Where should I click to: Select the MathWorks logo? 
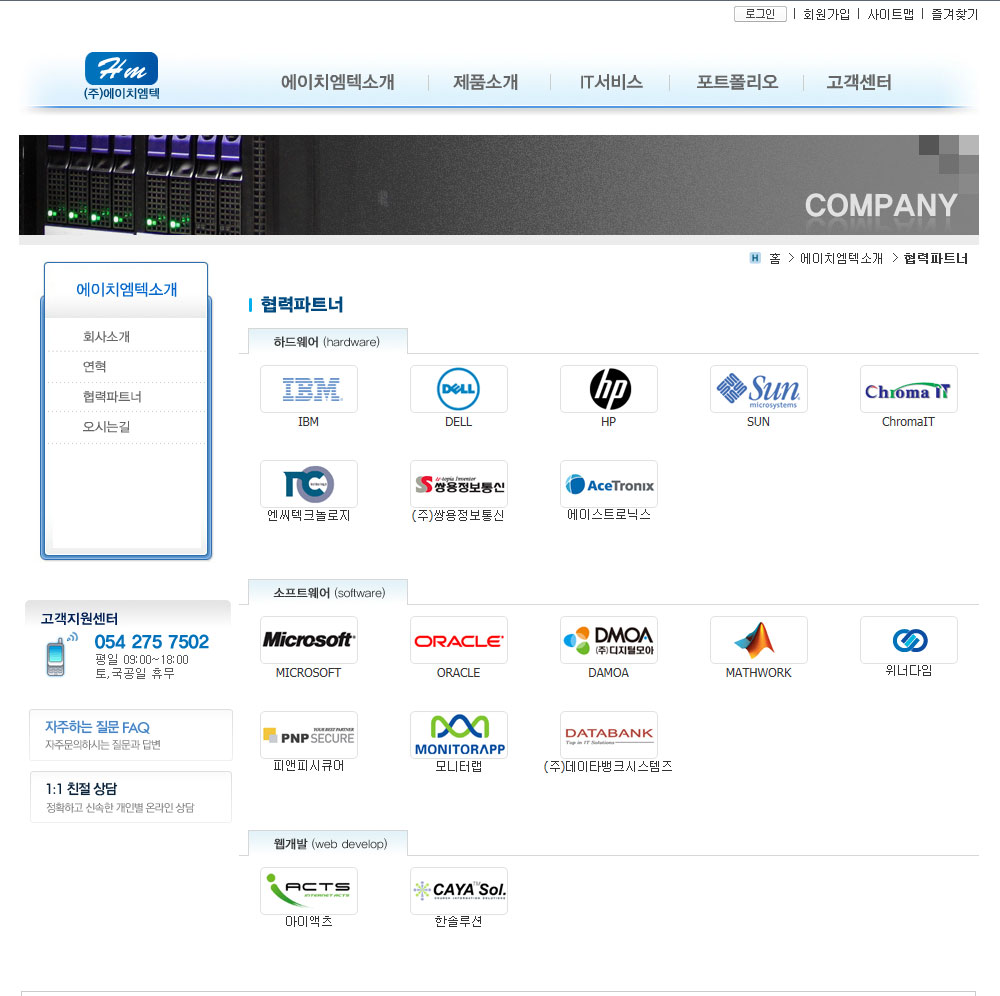pos(758,640)
